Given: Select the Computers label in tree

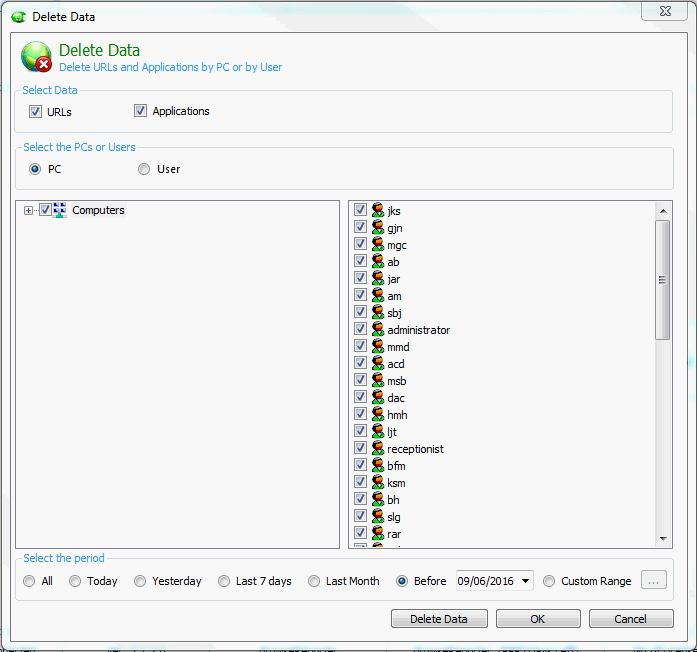Looking at the screenshot, I should [x=98, y=210].
